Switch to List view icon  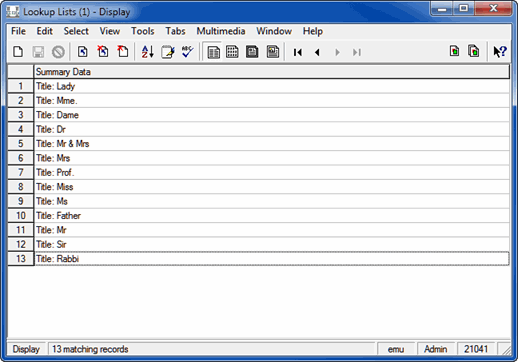213,52
